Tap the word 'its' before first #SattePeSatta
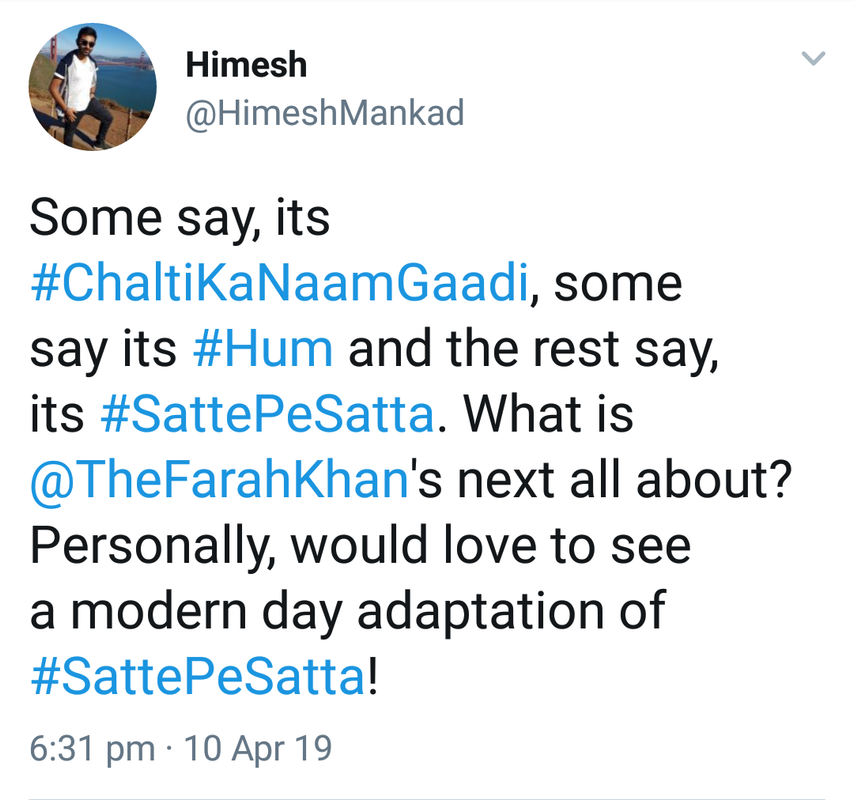Viewport: 854px width, 800px height. (x=57, y=415)
